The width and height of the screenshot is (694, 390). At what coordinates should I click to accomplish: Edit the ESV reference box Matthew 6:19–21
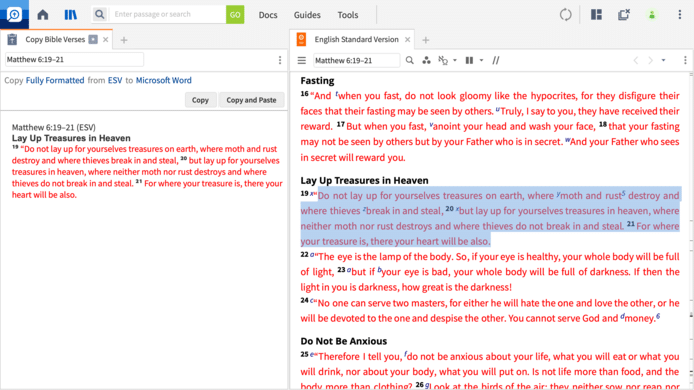356,60
